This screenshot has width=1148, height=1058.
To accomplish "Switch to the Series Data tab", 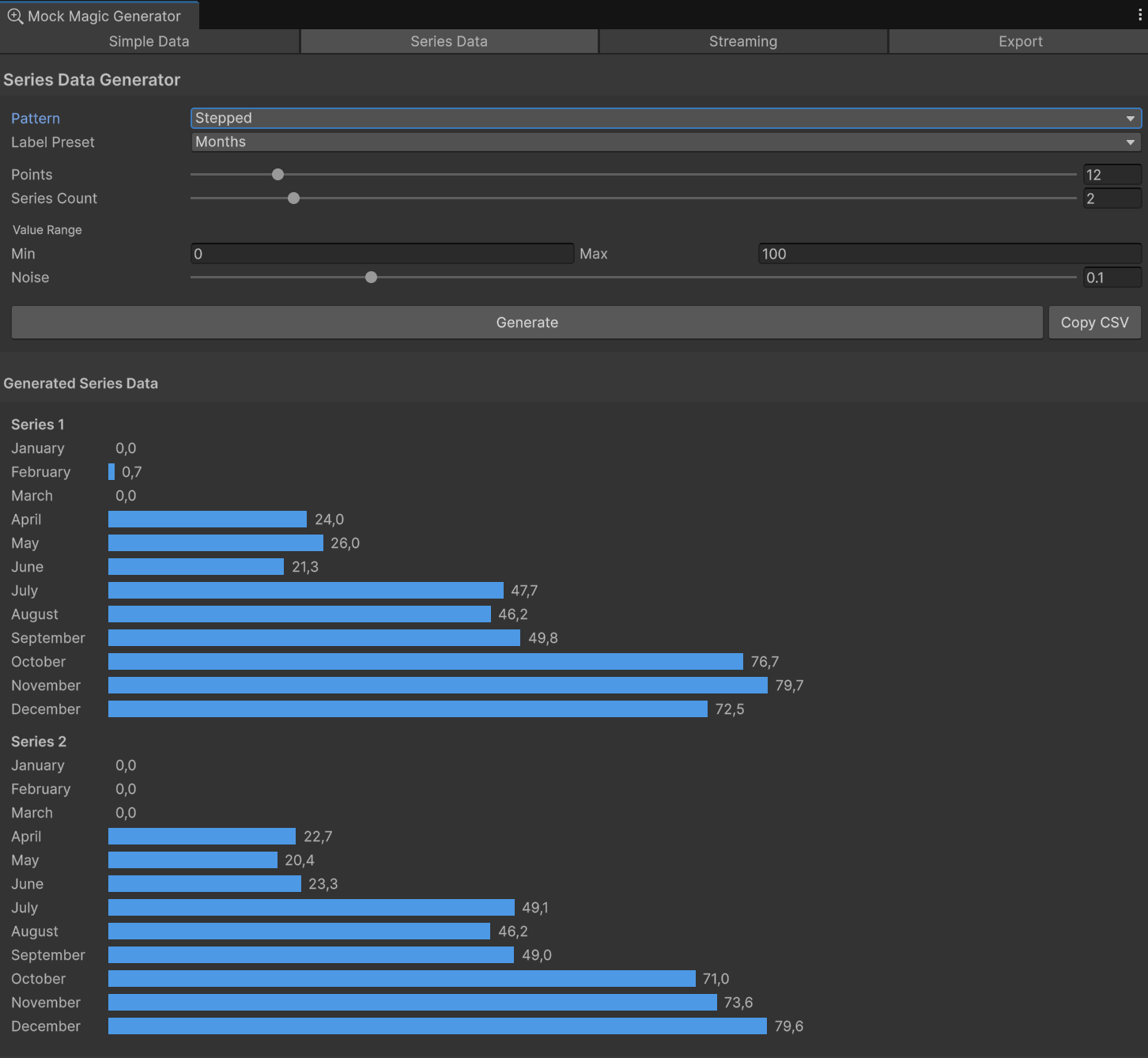I will click(x=449, y=41).
